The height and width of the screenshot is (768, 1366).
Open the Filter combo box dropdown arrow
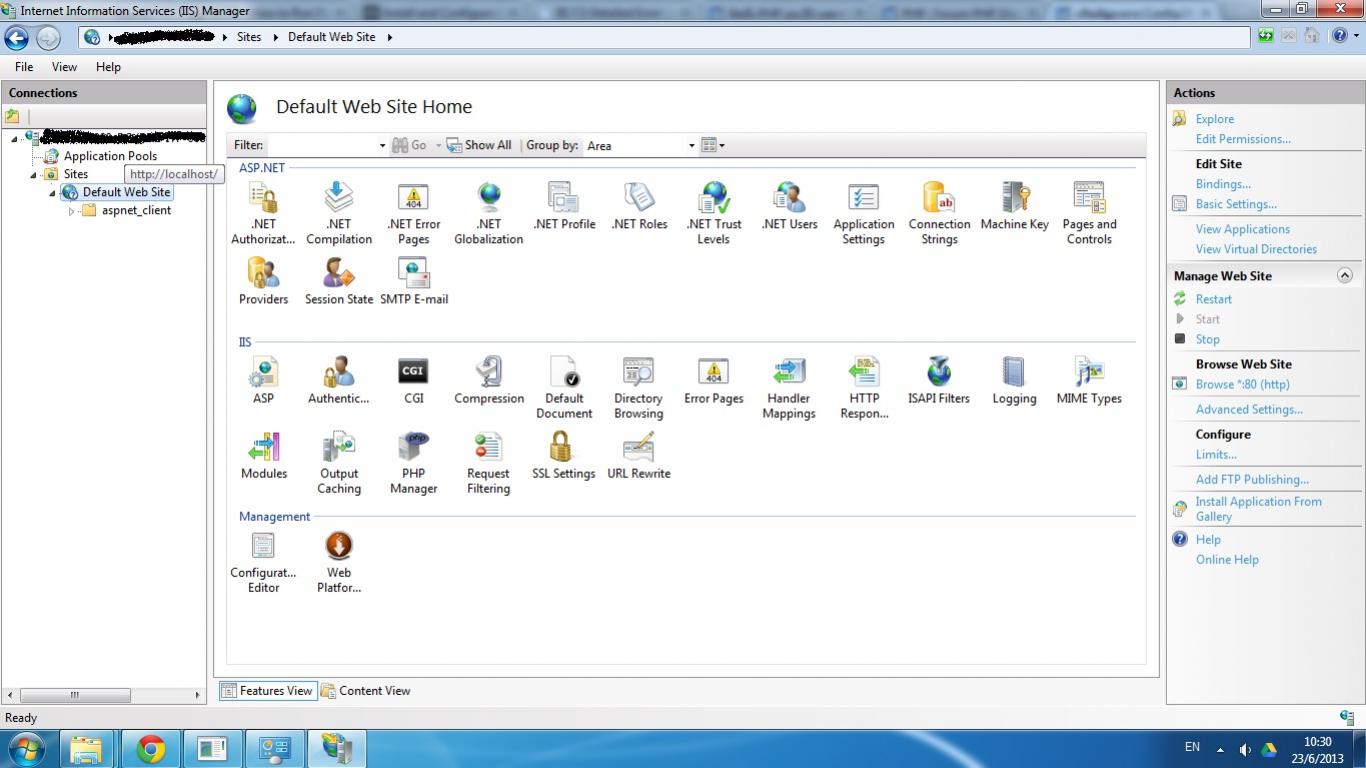382,146
